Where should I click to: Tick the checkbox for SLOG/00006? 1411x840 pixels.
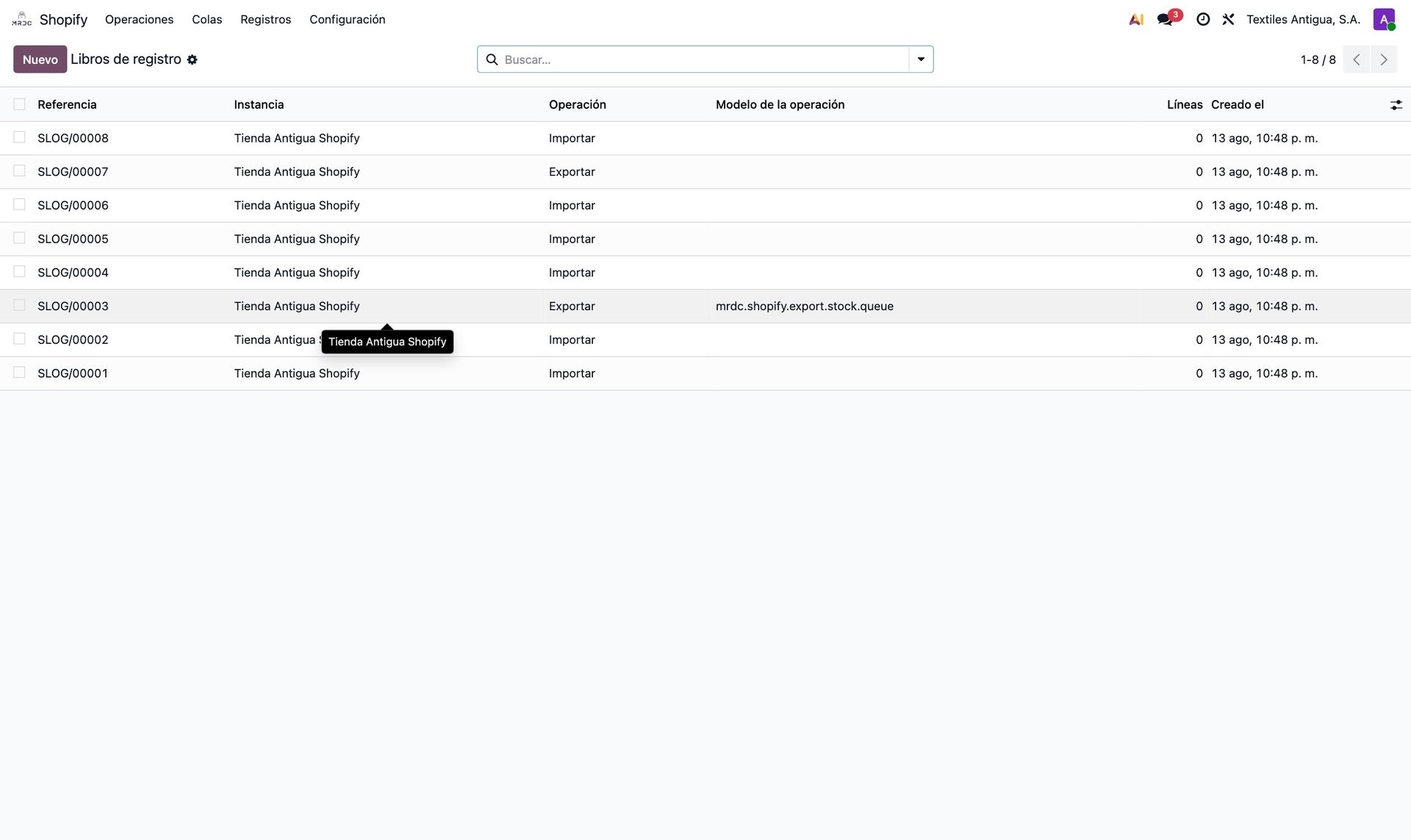[19, 204]
